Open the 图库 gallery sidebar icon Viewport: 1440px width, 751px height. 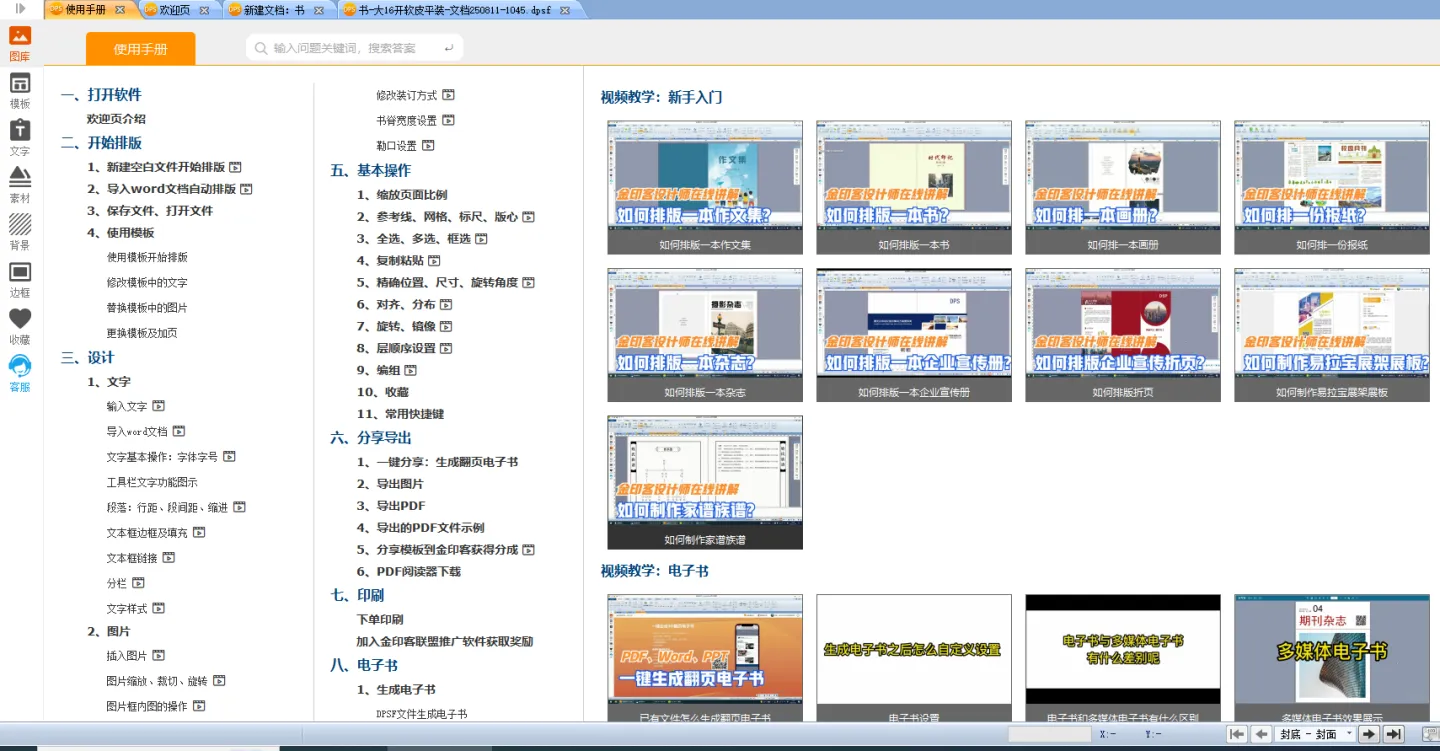click(x=20, y=42)
